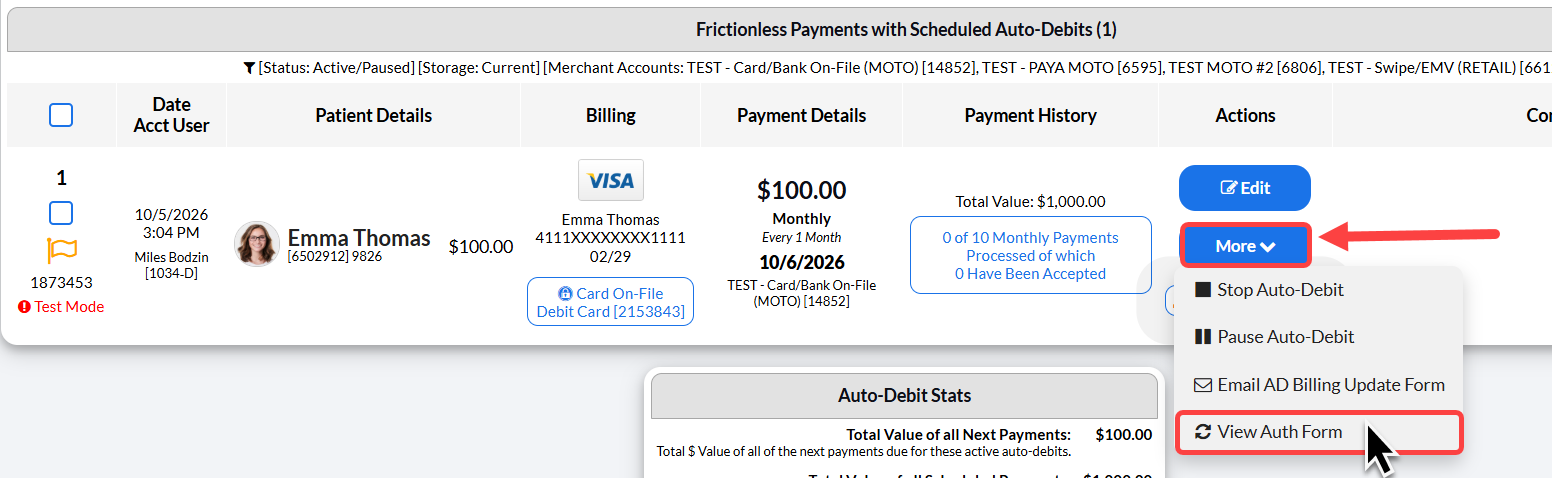
Task: Toggle the select-all checkbox in header
Action: click(61, 115)
